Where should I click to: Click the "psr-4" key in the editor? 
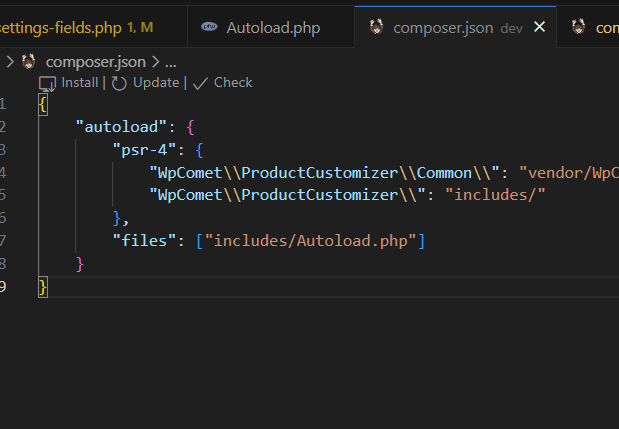coord(145,150)
